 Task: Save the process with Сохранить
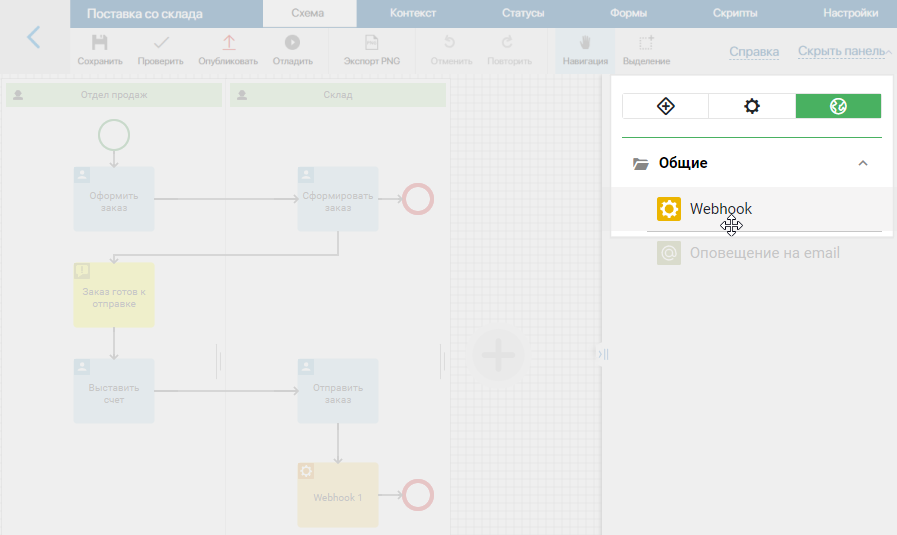coord(99,50)
